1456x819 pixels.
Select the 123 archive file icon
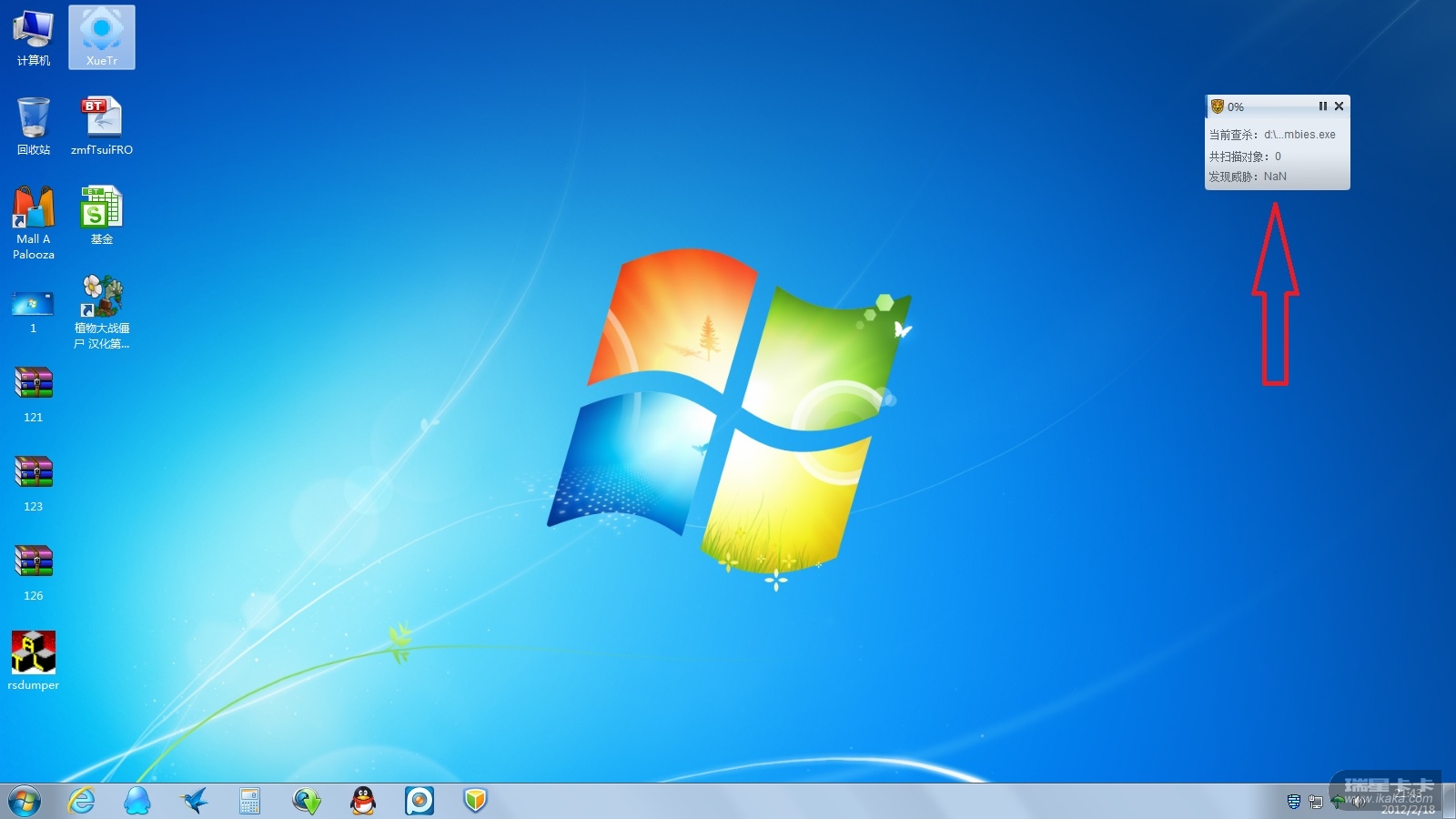(x=34, y=483)
